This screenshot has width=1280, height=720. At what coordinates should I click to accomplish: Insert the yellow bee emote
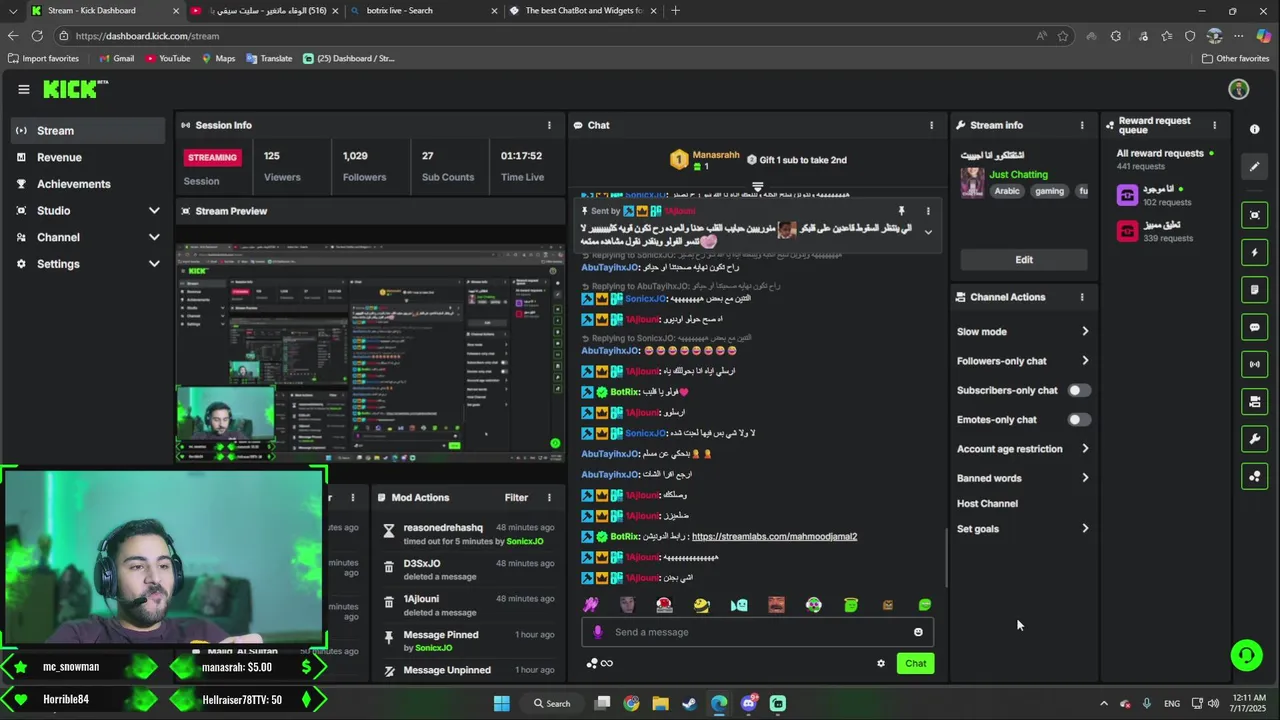point(702,605)
